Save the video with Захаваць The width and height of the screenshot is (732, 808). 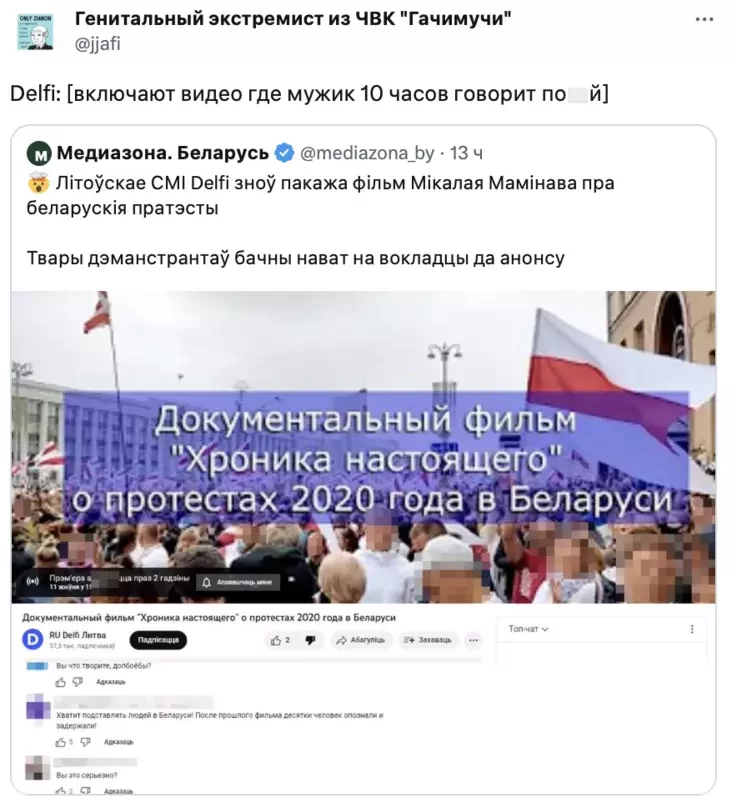428,640
